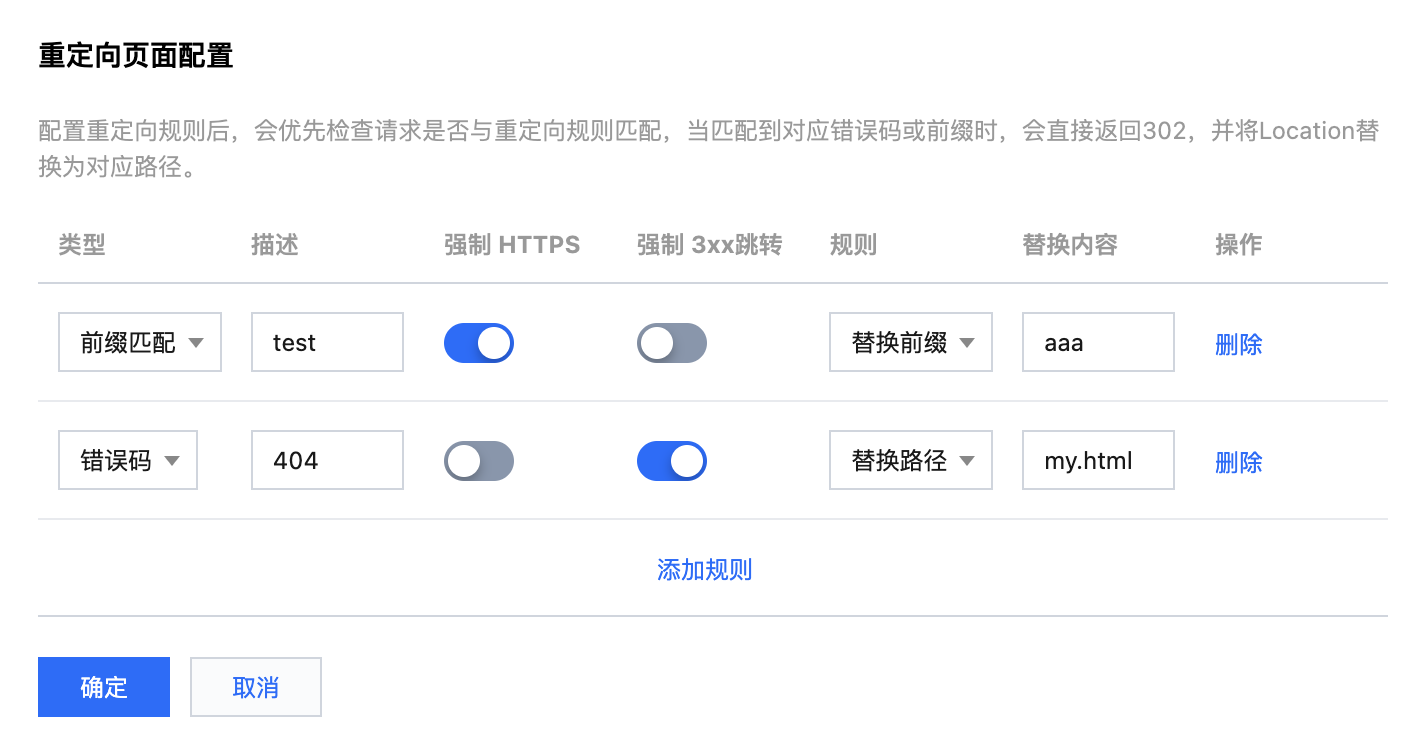The image size is (1426, 752).
Task: Click the replacement field containing aaa
Action: [1098, 343]
